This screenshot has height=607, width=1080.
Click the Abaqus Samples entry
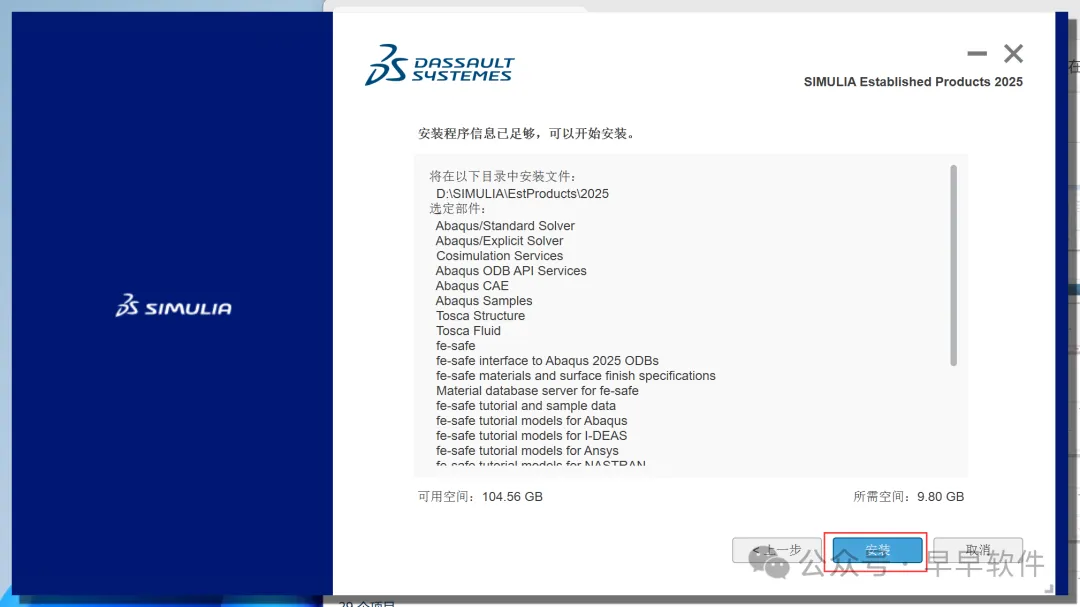[x=484, y=301]
